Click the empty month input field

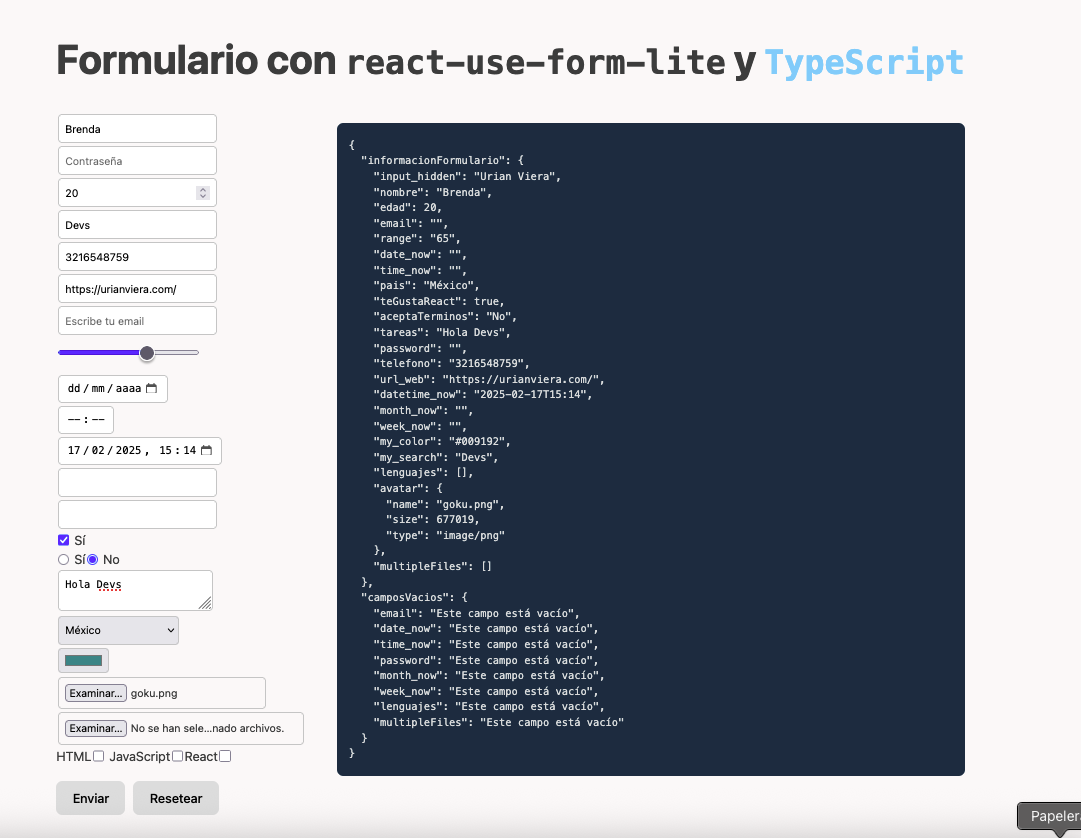(137, 482)
